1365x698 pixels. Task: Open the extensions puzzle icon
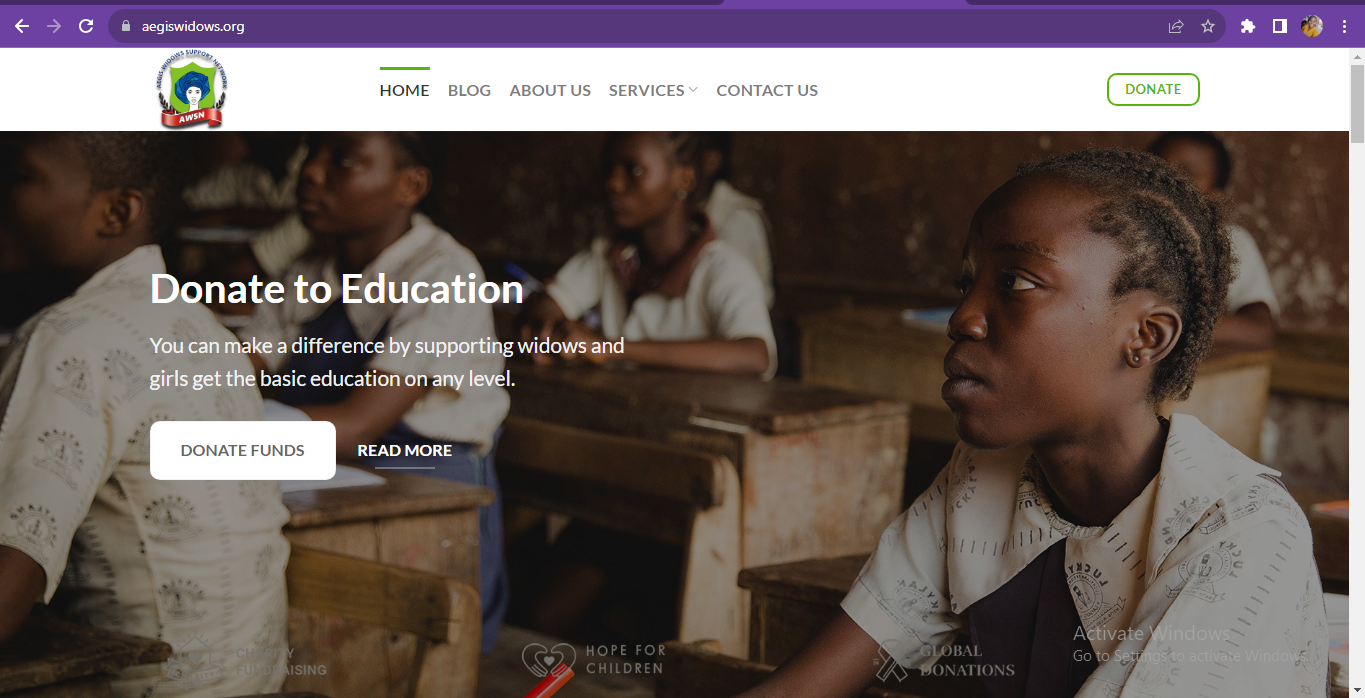pos(1247,27)
